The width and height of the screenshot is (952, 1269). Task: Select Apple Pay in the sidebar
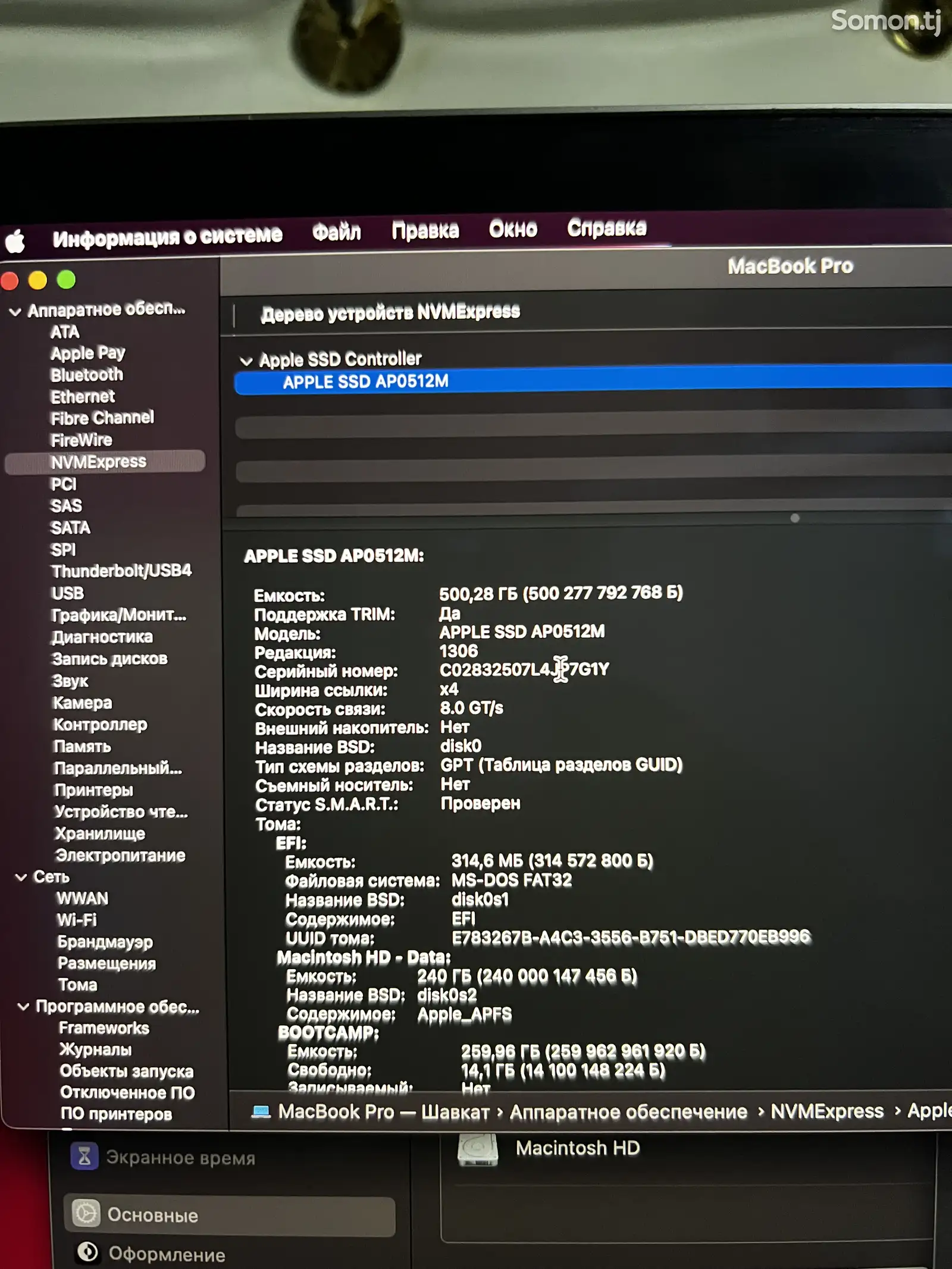88,353
